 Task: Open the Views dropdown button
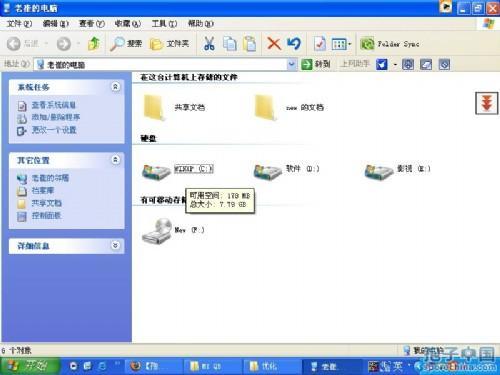pos(341,44)
